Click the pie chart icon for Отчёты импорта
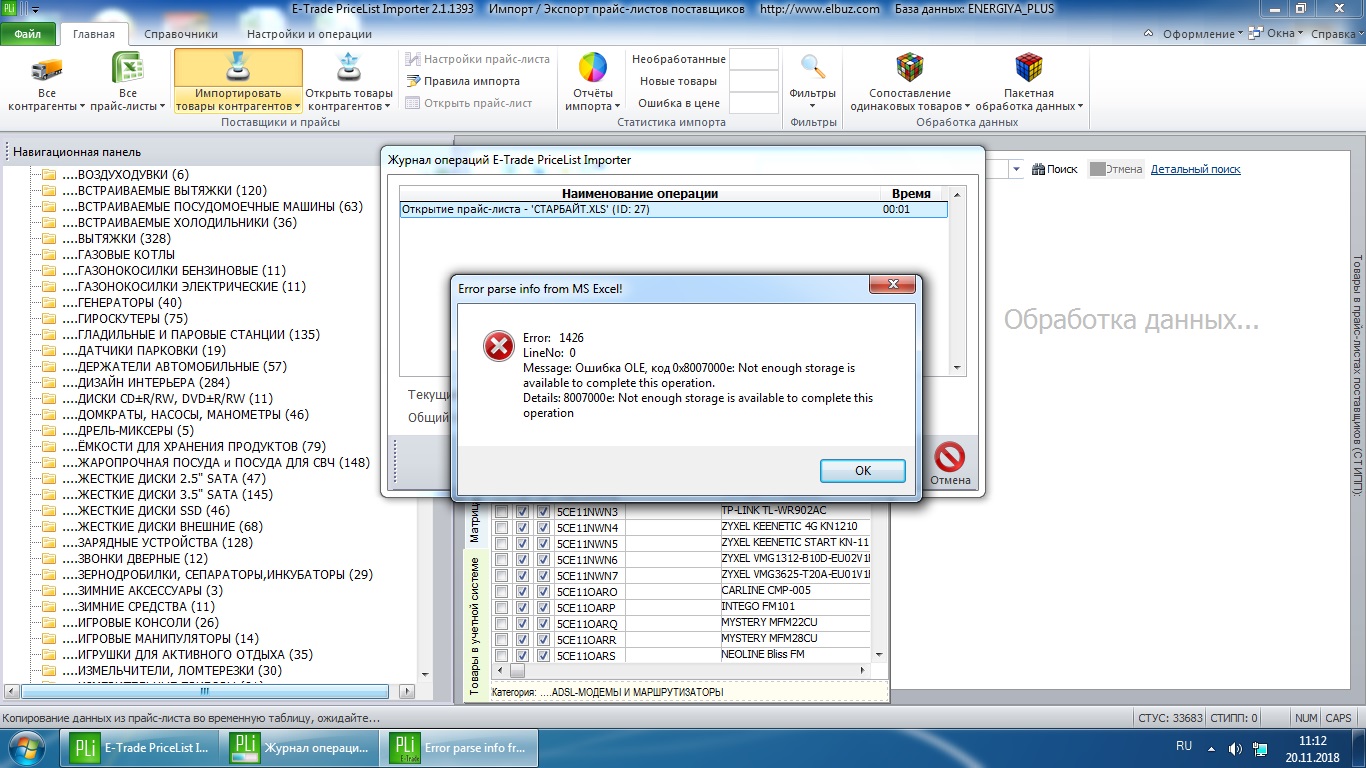This screenshot has height=768, width=1366. (593, 68)
